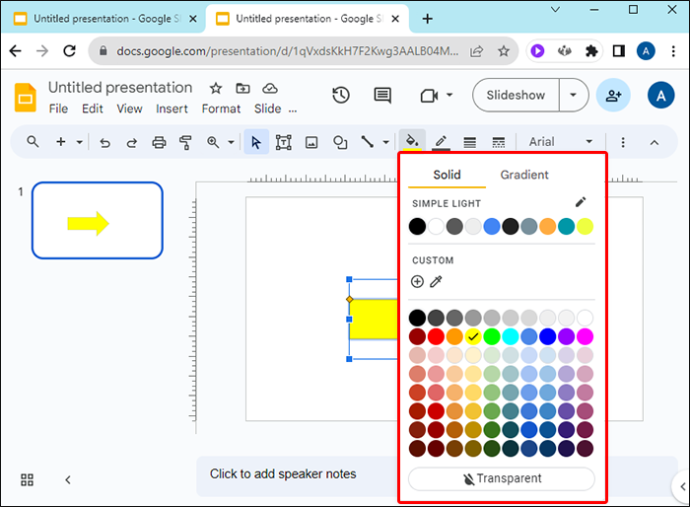Search the menus with magnifier icon

pos(33,142)
